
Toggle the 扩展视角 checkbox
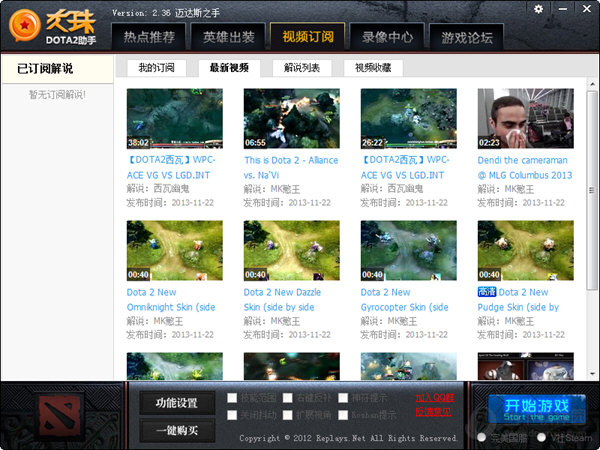[x=288, y=415]
